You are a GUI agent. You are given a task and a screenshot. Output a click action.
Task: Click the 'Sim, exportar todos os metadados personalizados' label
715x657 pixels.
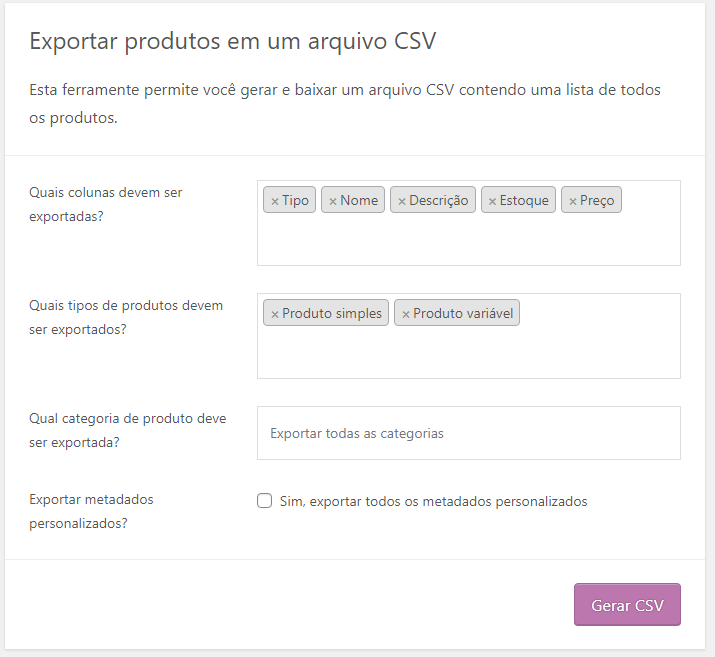point(448,501)
